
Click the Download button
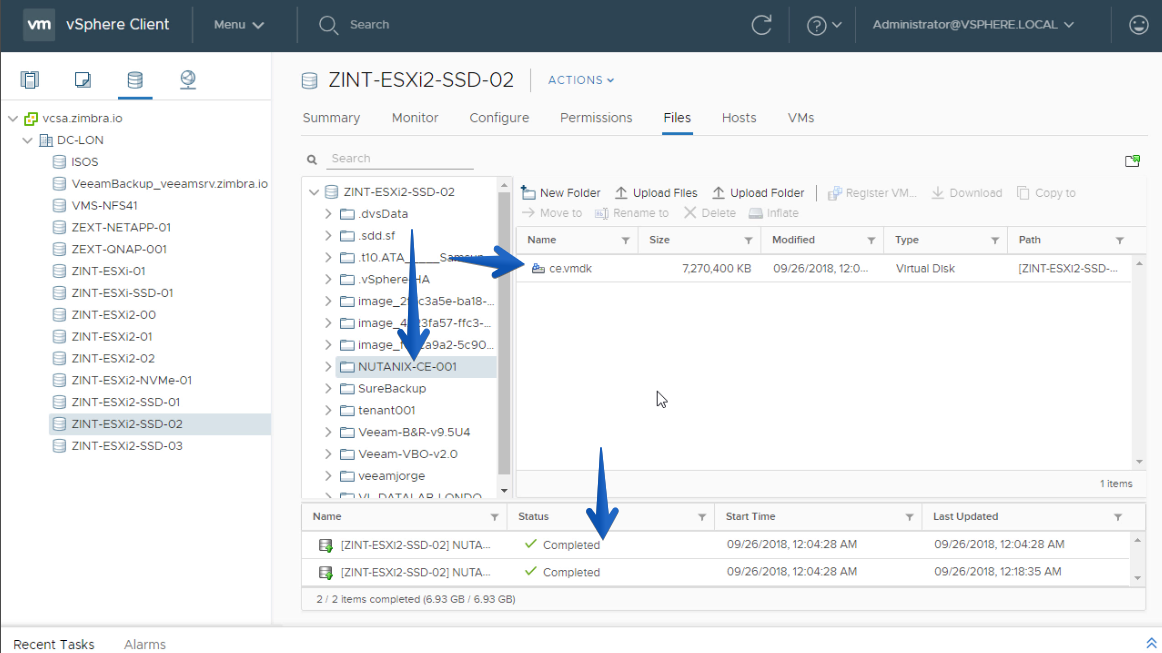(x=967, y=193)
